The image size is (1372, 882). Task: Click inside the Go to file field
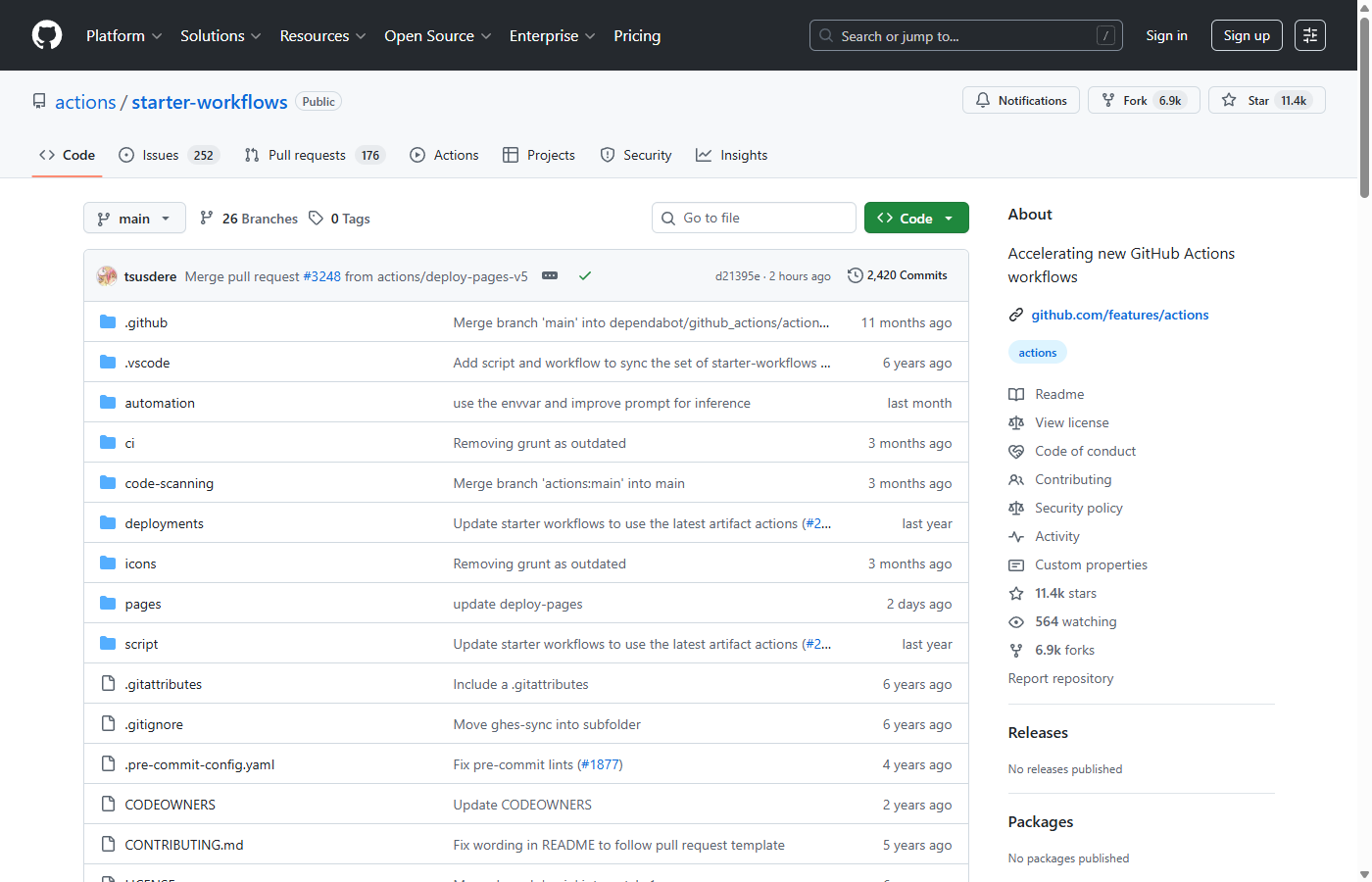pos(754,218)
